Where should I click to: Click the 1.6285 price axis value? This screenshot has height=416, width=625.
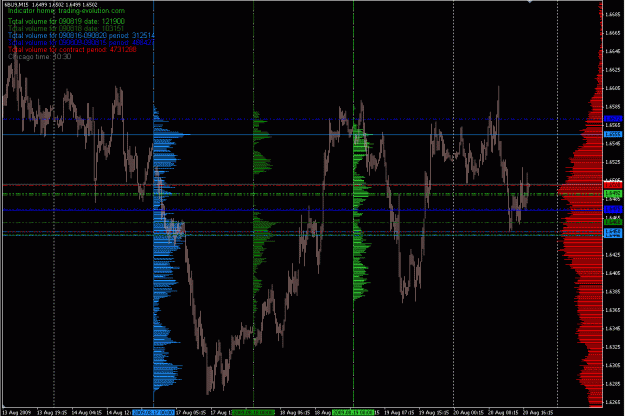[613, 384]
